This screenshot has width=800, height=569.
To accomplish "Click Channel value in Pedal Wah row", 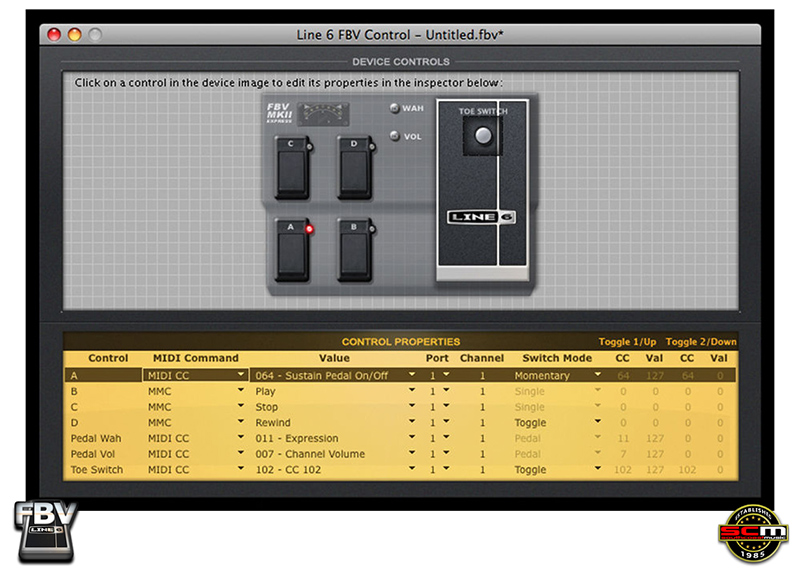I will click(x=482, y=439).
